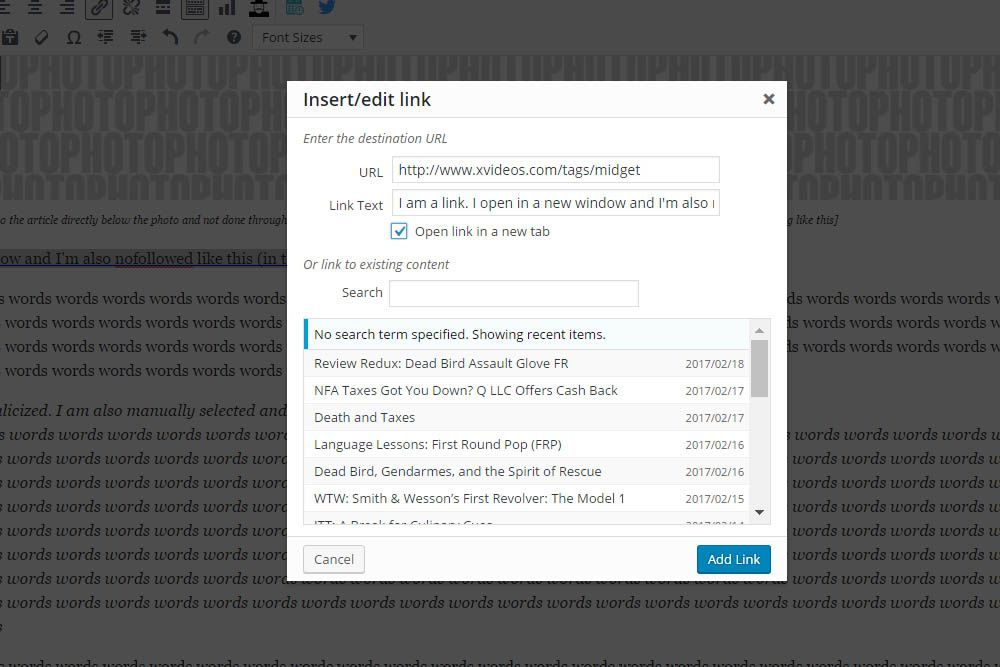The width and height of the screenshot is (1000, 667).
Task: Click the bar chart icon in toolbar
Action: (x=227, y=8)
